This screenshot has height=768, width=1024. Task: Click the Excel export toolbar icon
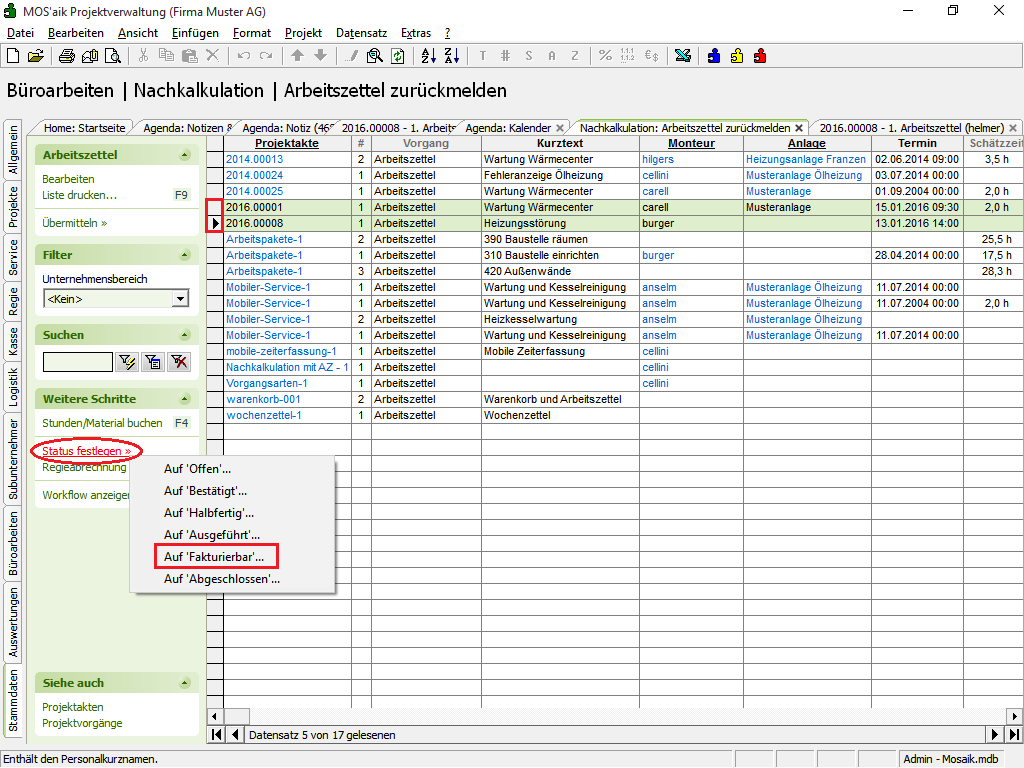pyautogui.click(x=683, y=56)
